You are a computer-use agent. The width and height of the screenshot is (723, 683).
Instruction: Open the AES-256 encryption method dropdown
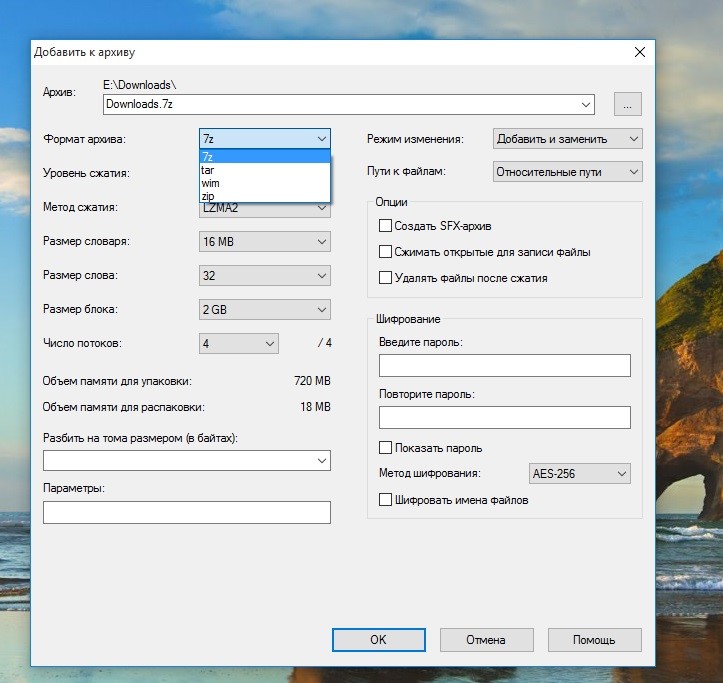click(579, 474)
